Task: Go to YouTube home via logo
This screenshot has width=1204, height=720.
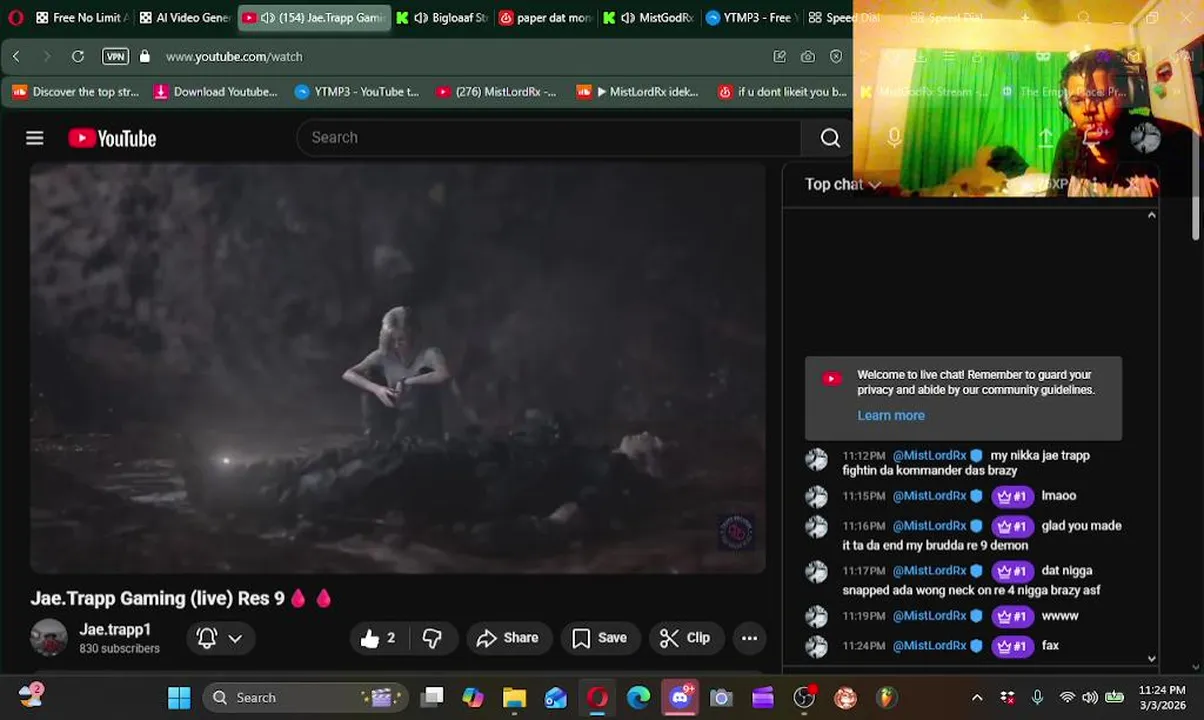Action: pos(112,138)
